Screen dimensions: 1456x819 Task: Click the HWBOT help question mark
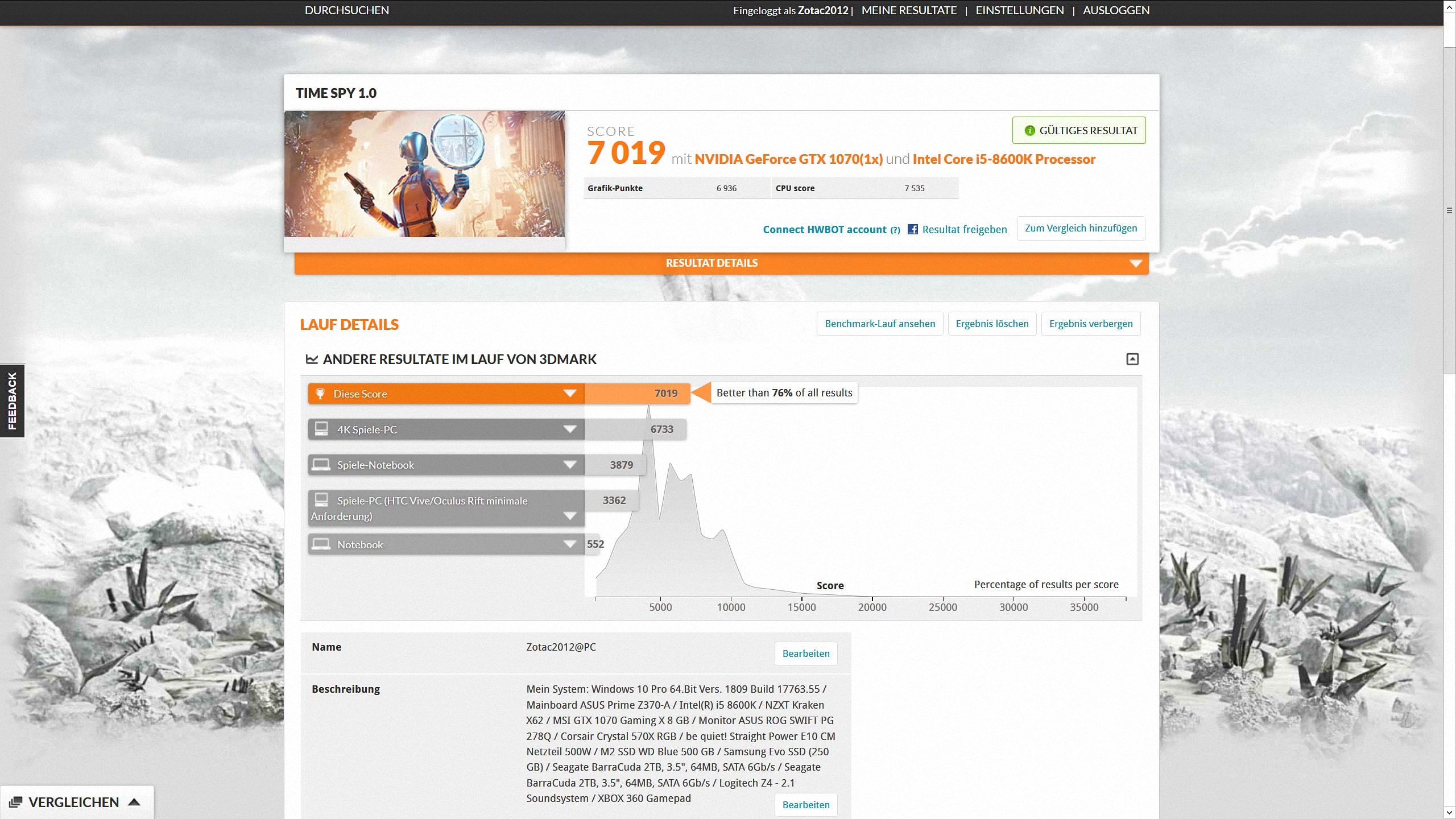pyautogui.click(x=895, y=230)
